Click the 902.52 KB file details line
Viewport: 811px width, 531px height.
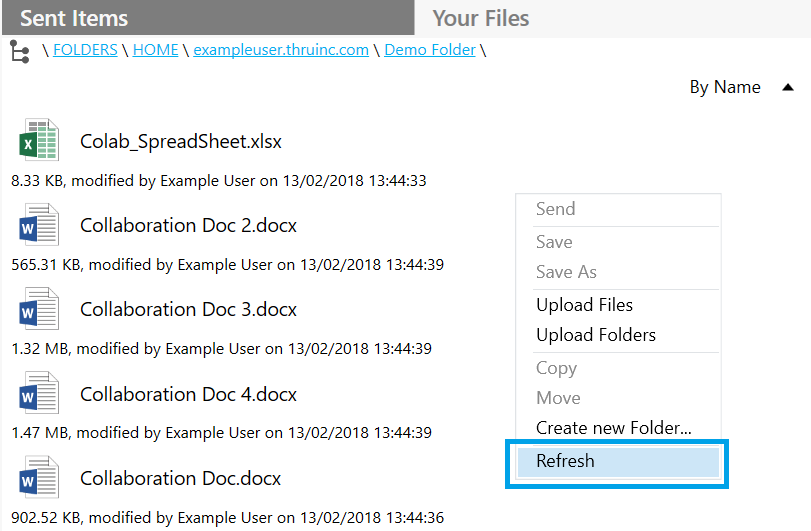tap(228, 518)
